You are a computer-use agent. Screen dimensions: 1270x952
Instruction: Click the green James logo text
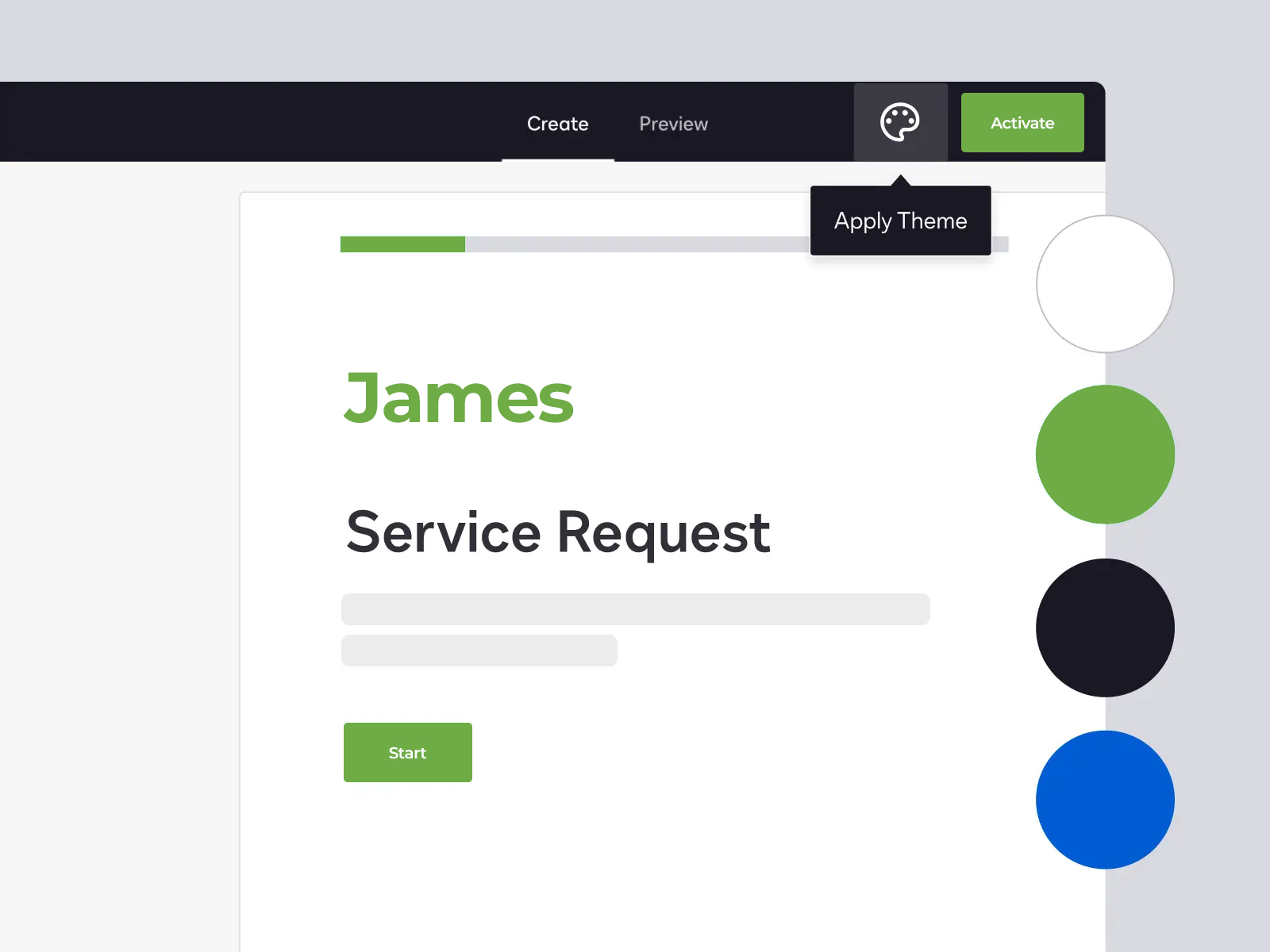click(x=459, y=399)
